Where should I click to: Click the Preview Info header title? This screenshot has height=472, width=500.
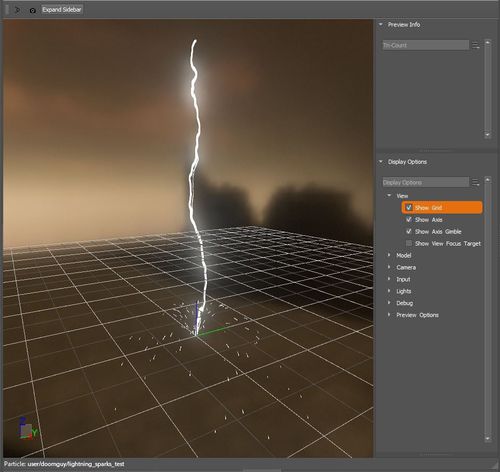point(404,24)
